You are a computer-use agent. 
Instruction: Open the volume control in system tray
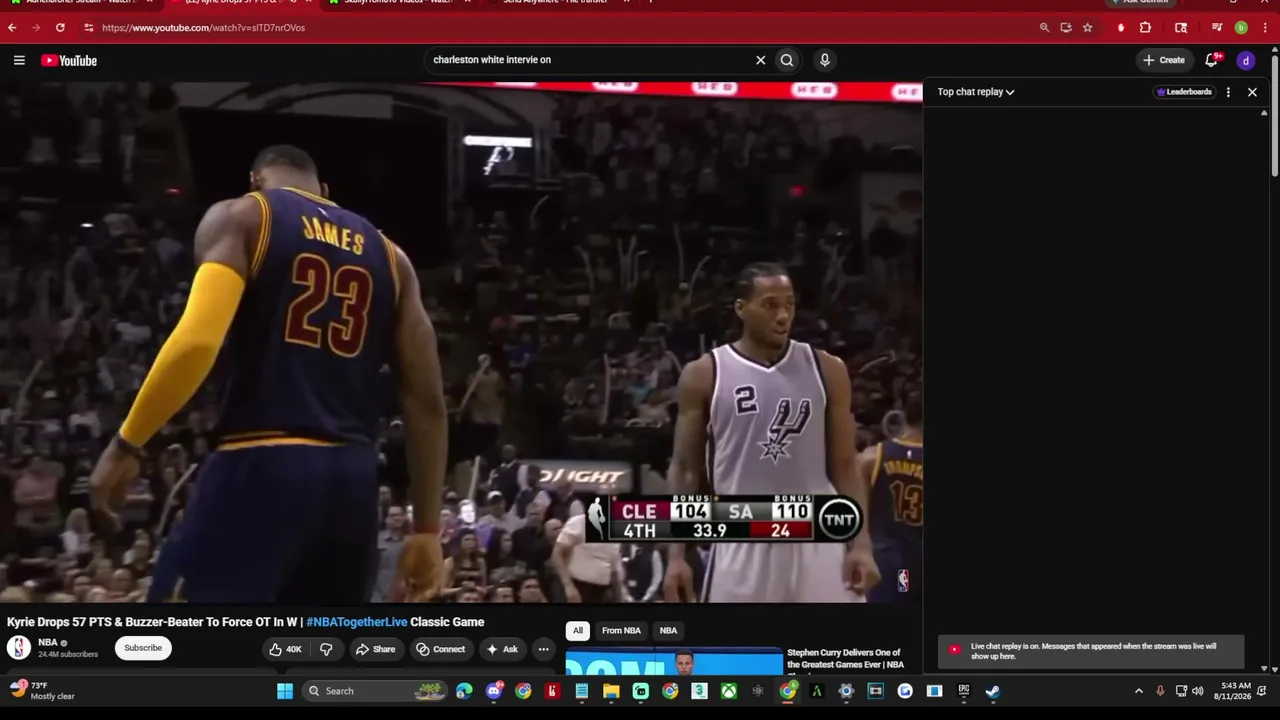point(1198,691)
